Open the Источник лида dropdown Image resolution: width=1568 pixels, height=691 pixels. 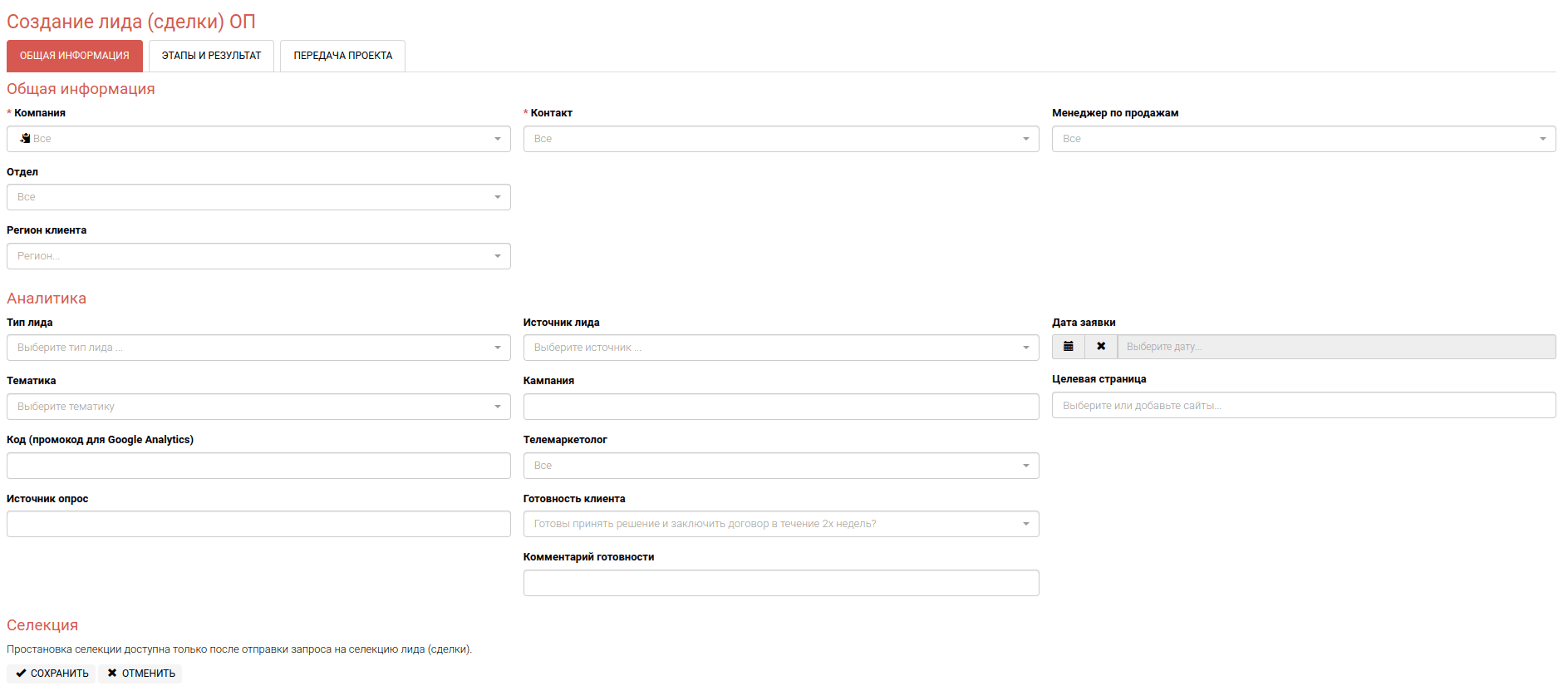pos(780,348)
